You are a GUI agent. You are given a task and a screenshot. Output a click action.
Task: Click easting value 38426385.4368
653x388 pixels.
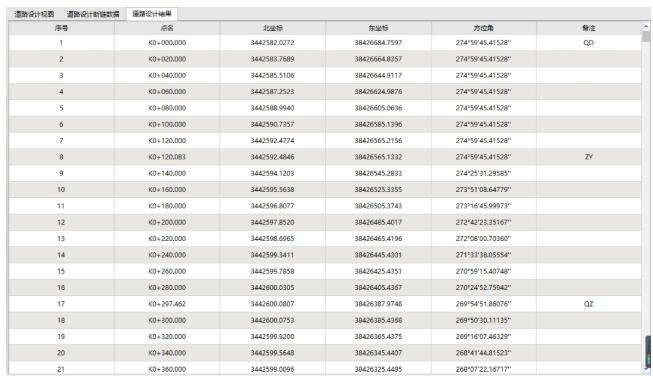coord(378,320)
